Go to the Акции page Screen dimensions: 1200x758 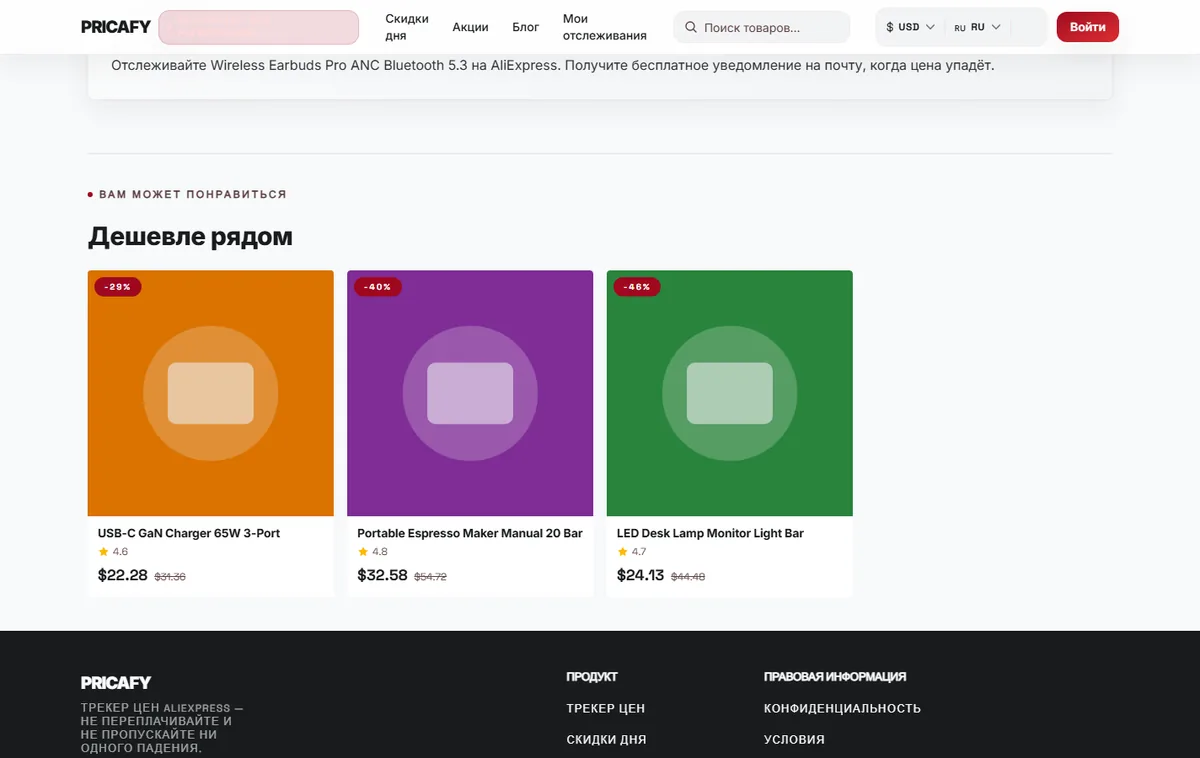point(470,27)
